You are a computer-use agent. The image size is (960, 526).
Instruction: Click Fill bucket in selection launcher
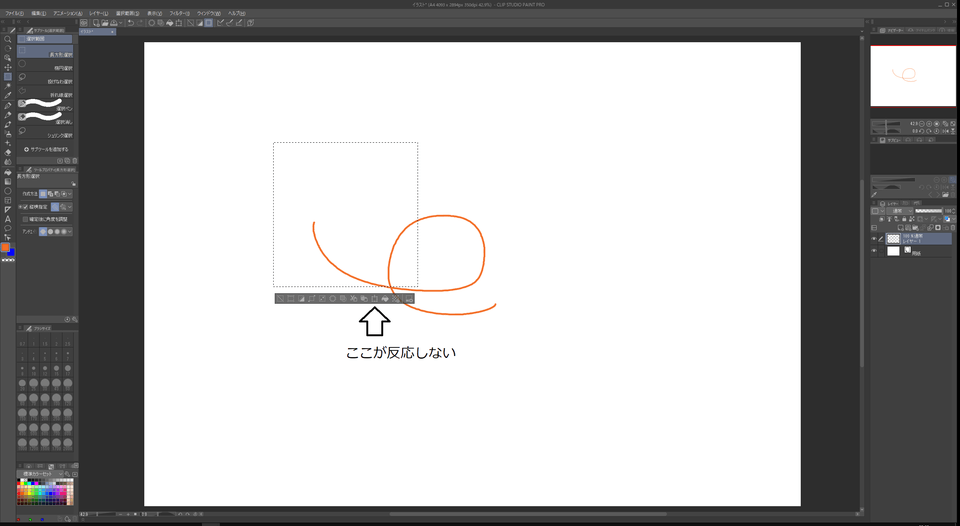click(x=385, y=298)
